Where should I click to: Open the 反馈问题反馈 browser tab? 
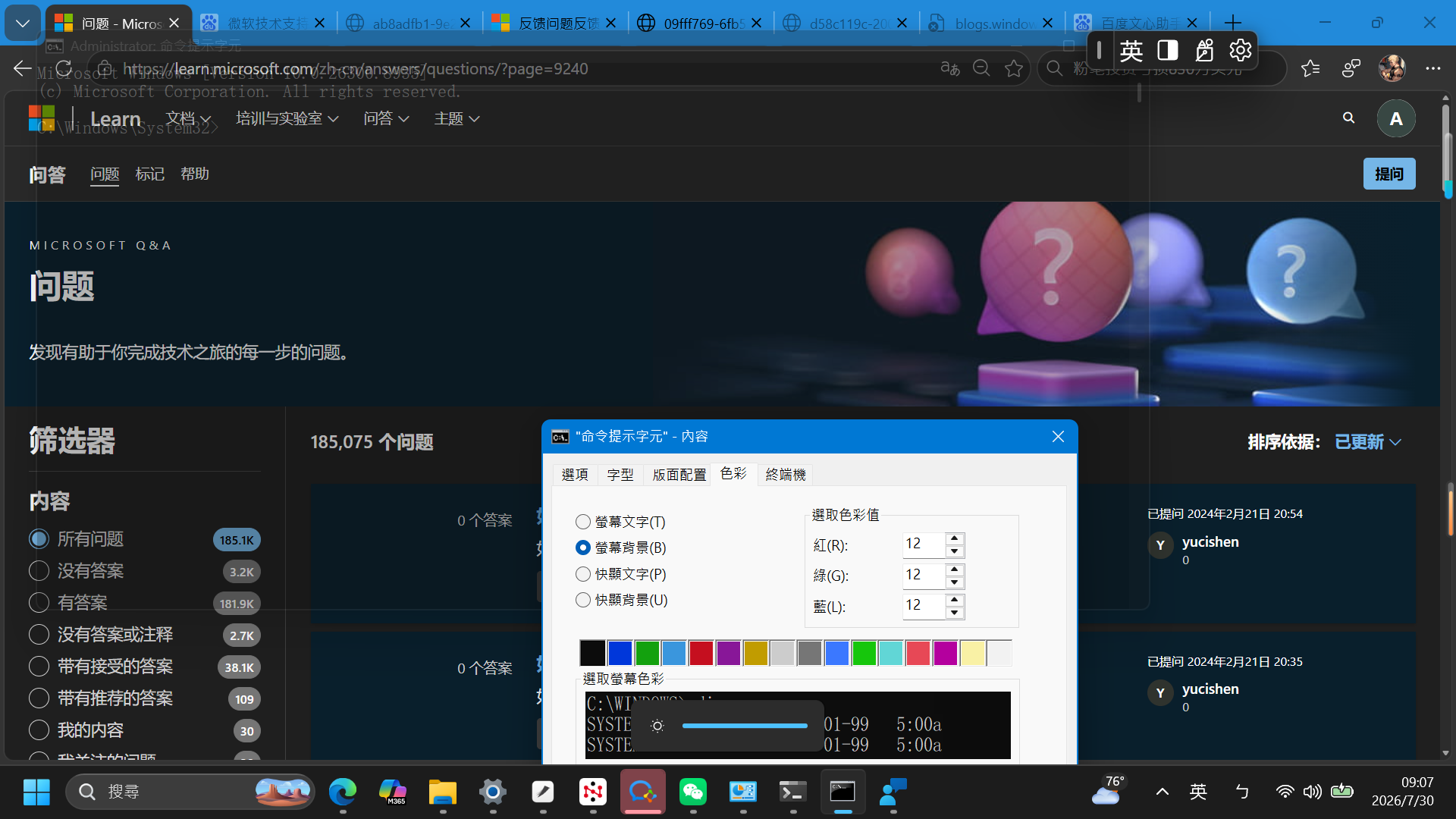pos(554,24)
